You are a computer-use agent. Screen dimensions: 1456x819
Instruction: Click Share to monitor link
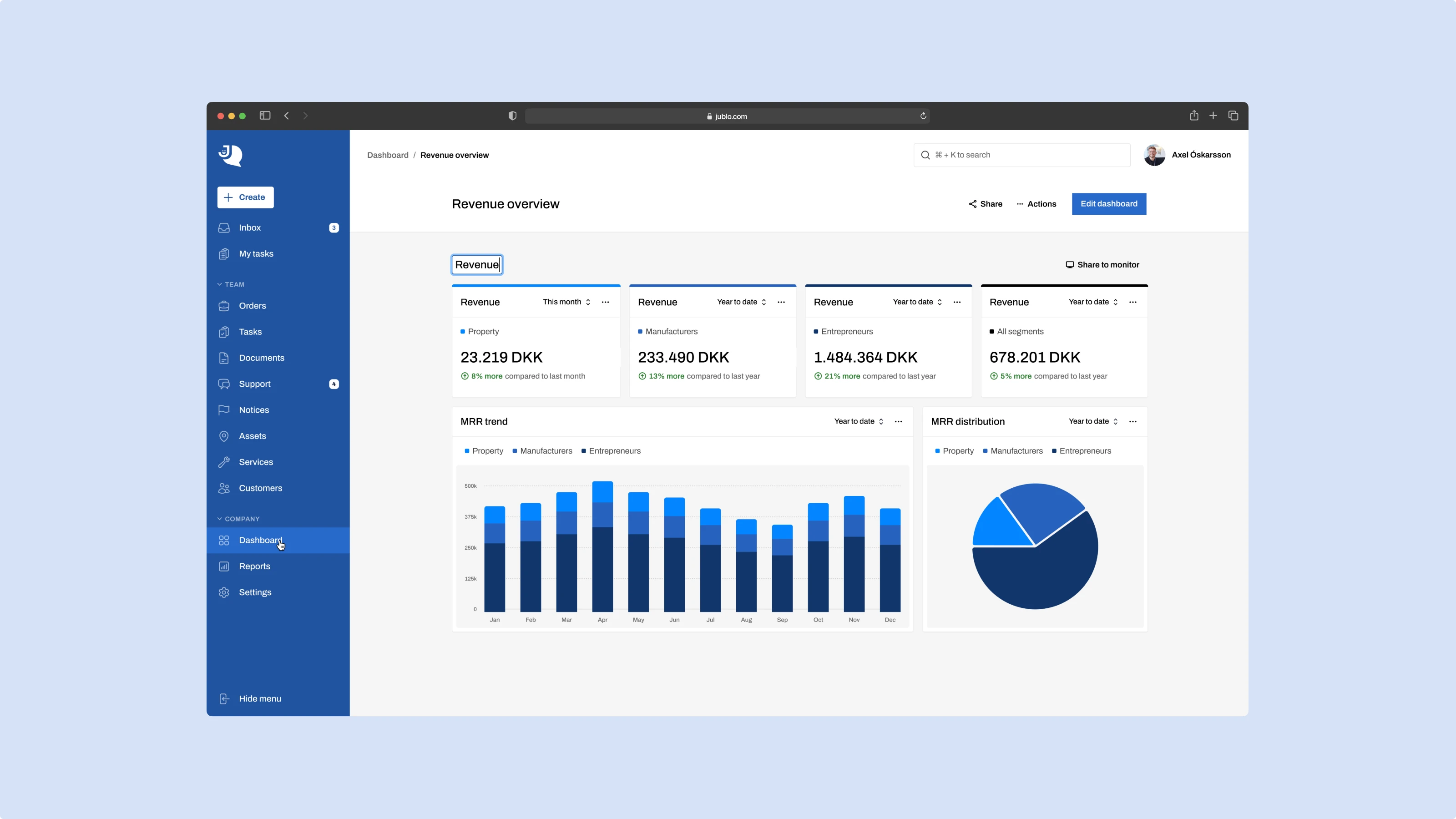(x=1102, y=264)
